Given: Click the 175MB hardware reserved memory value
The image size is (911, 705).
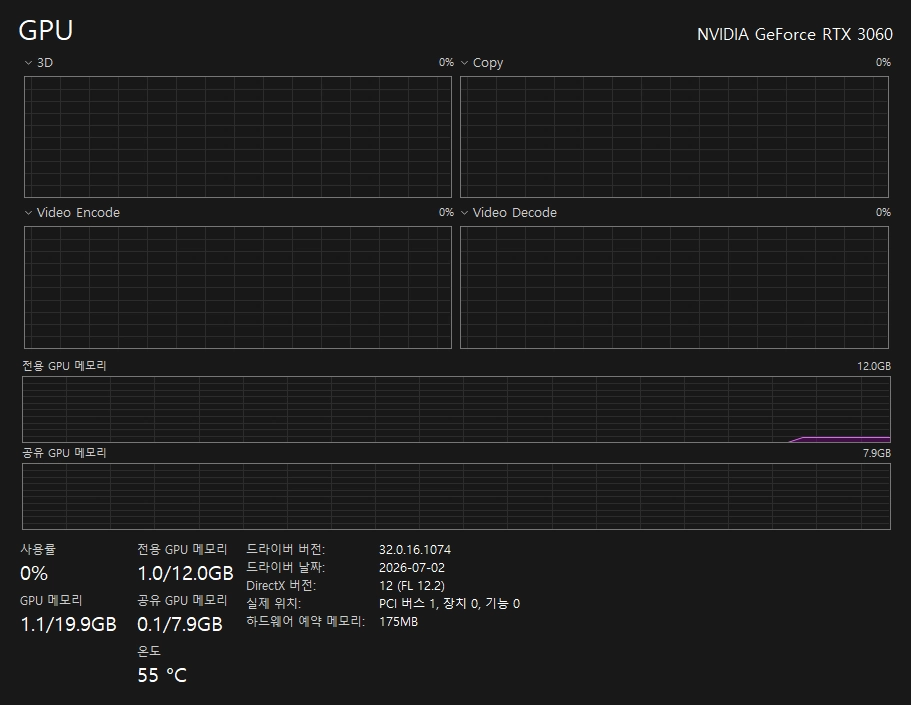Looking at the screenshot, I should (399, 622).
